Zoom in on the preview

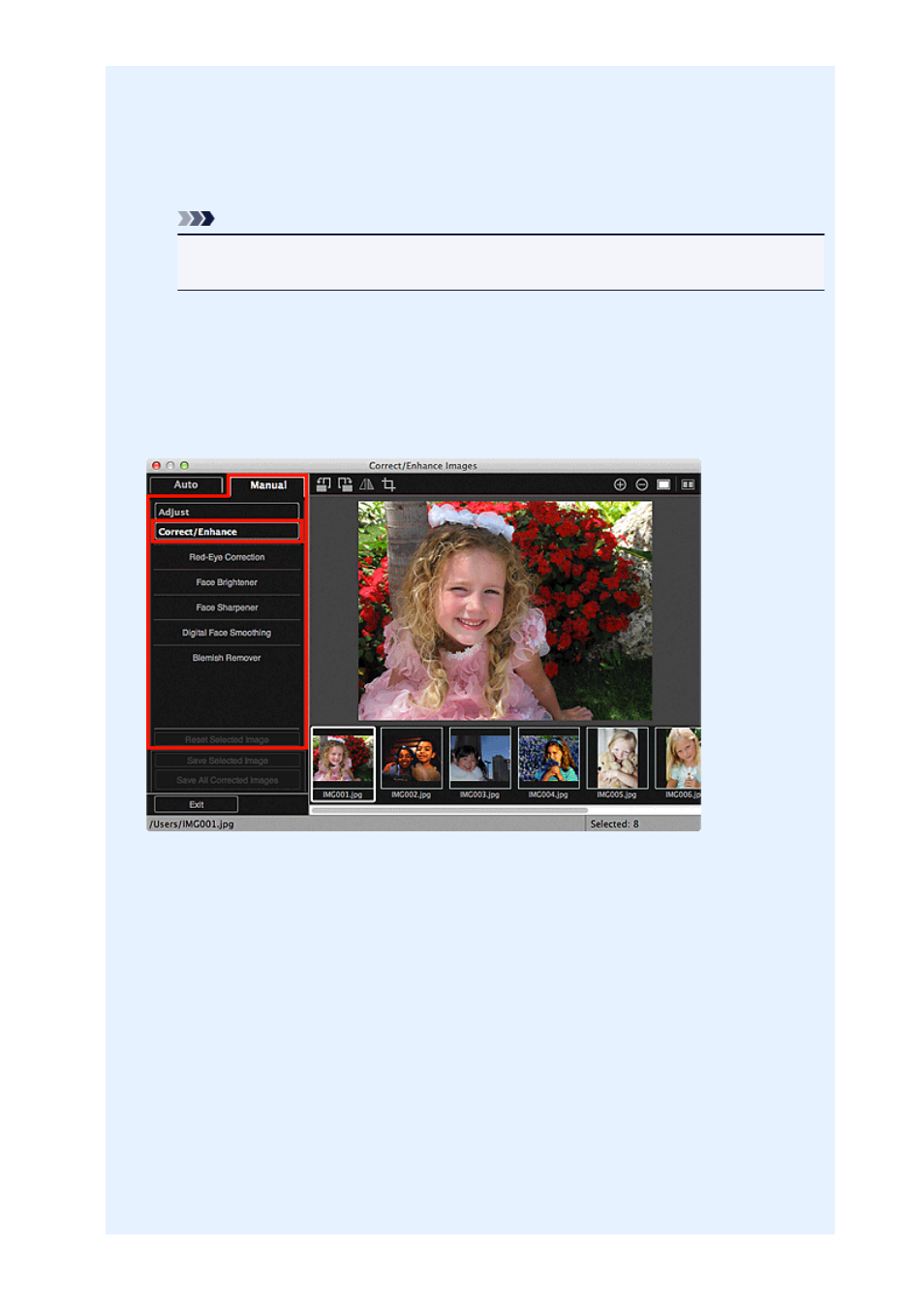(x=620, y=484)
